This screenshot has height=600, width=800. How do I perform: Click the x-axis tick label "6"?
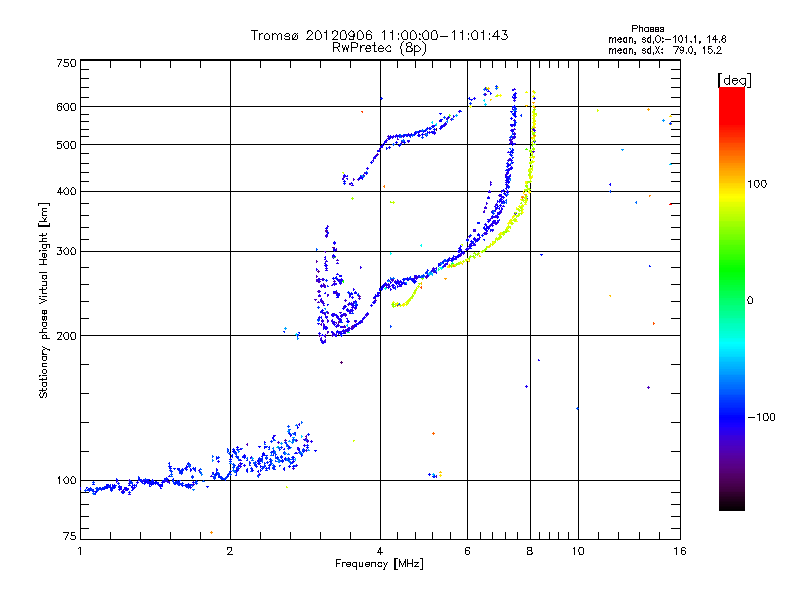click(x=467, y=551)
